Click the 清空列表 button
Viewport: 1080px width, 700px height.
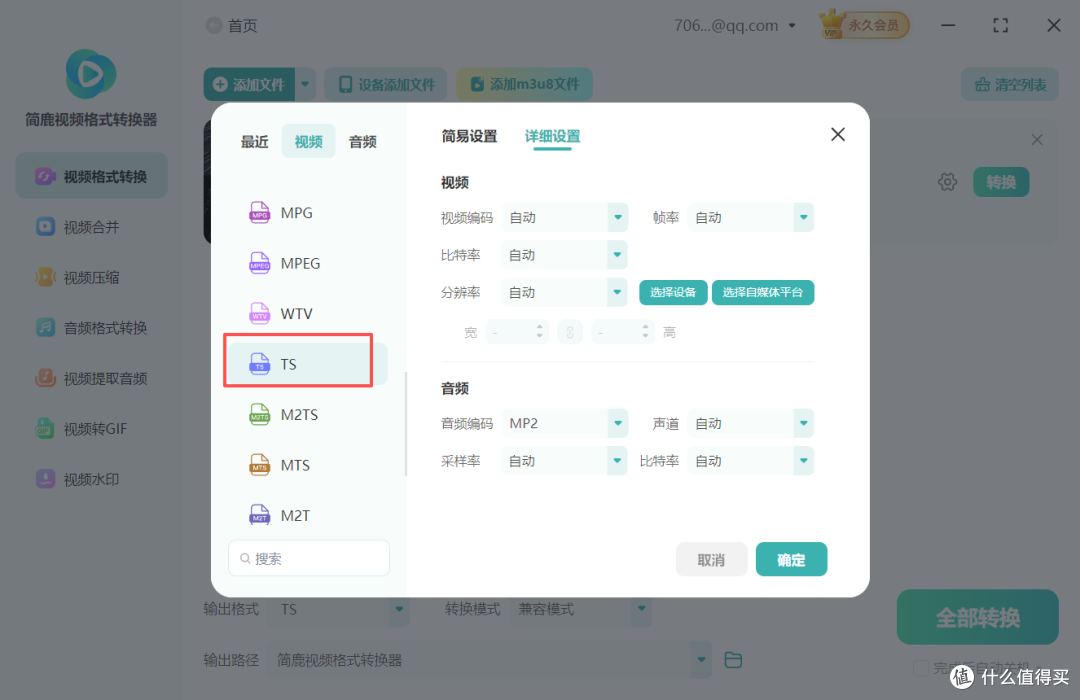1010,84
